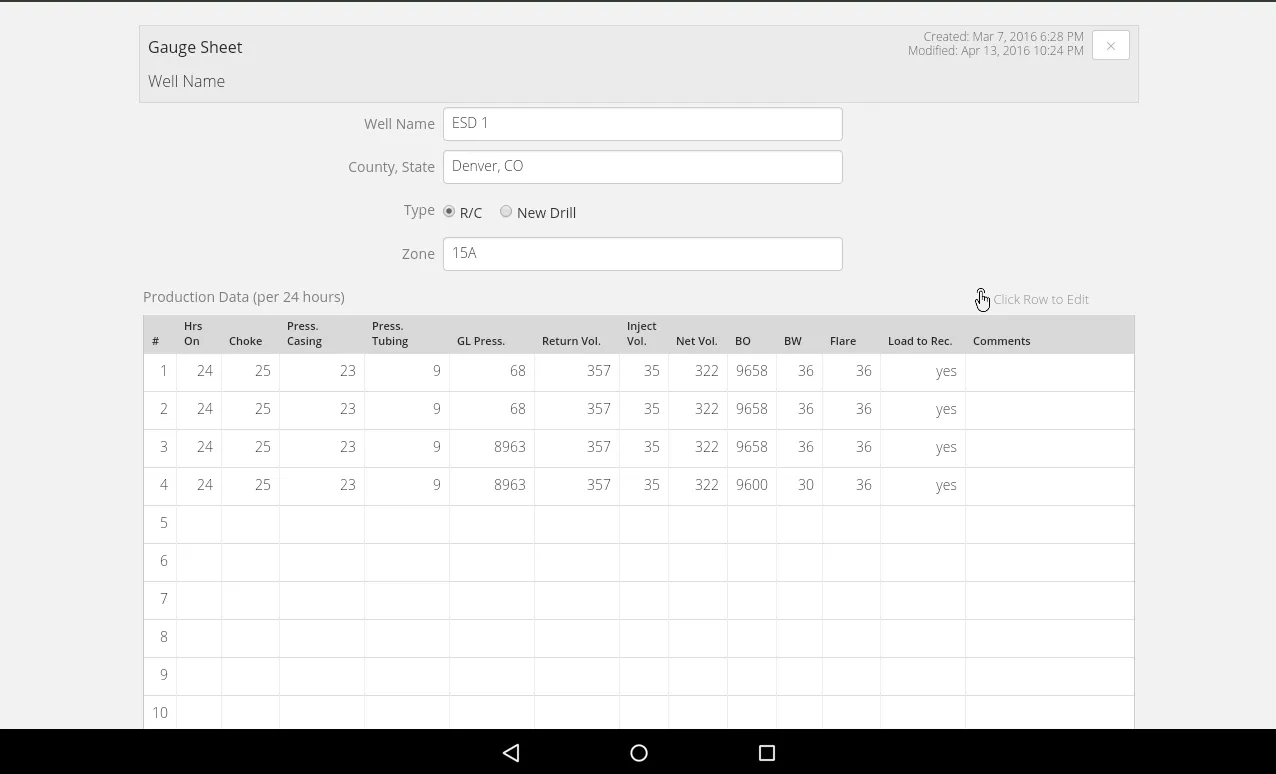Click the Comments column header
The height and width of the screenshot is (774, 1276).
[x=1001, y=340]
